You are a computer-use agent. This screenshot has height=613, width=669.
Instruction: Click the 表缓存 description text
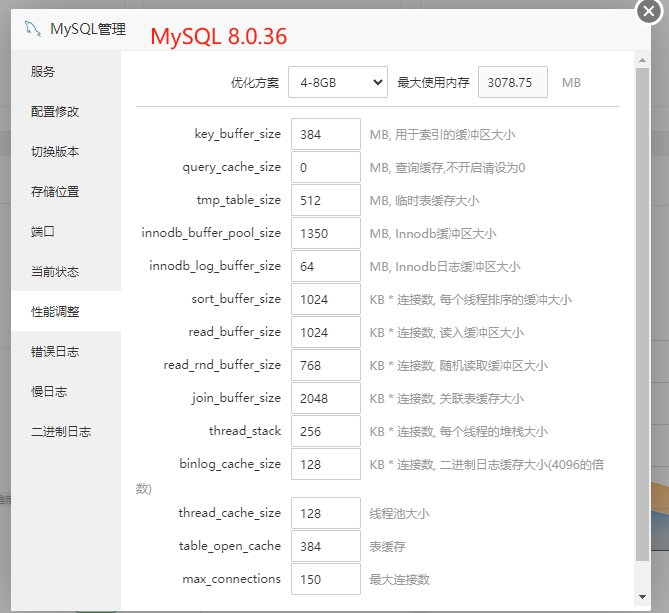387,546
